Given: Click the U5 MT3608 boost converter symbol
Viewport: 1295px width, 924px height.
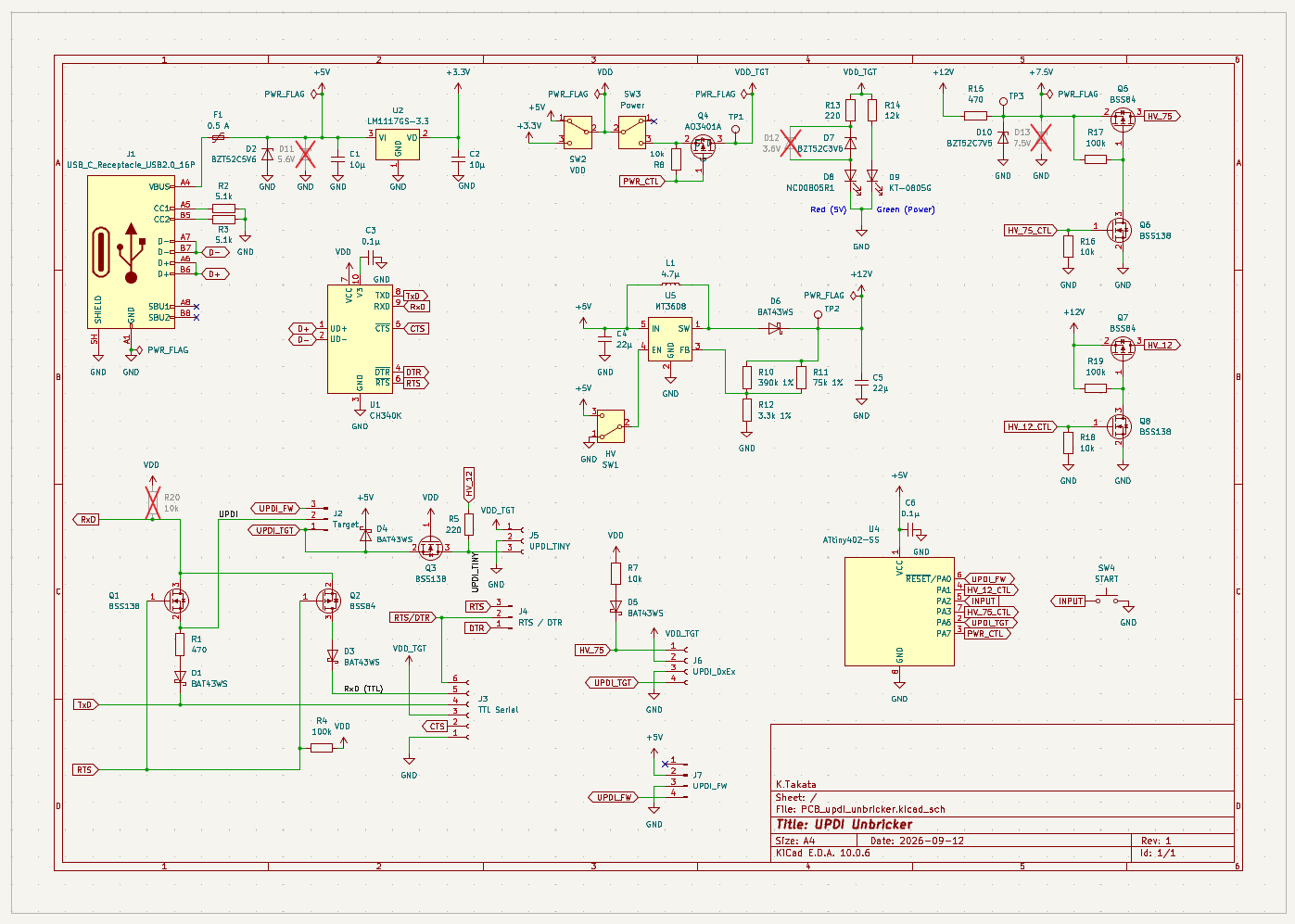Looking at the screenshot, I should pos(670,339).
